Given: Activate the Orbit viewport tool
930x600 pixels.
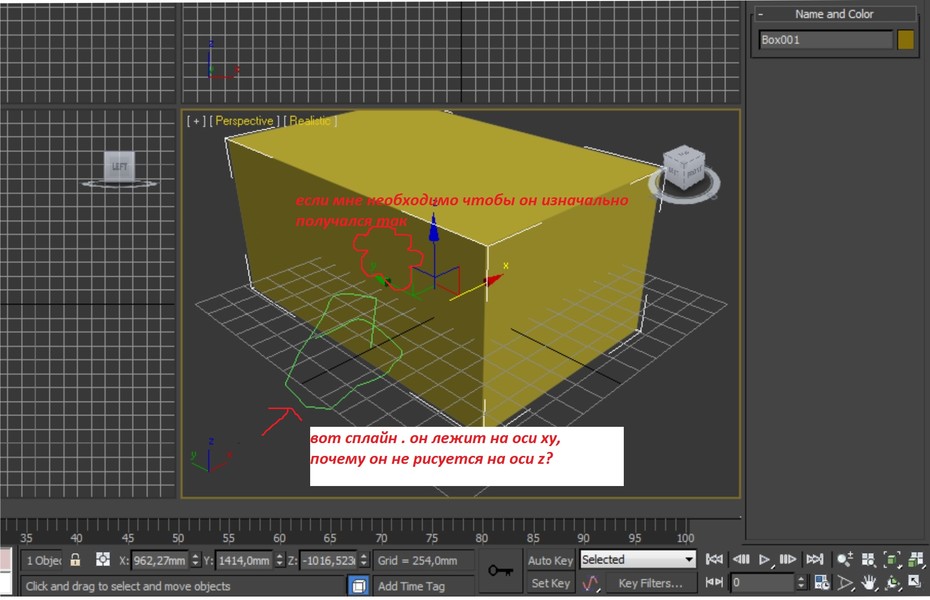Looking at the screenshot, I should click(892, 583).
